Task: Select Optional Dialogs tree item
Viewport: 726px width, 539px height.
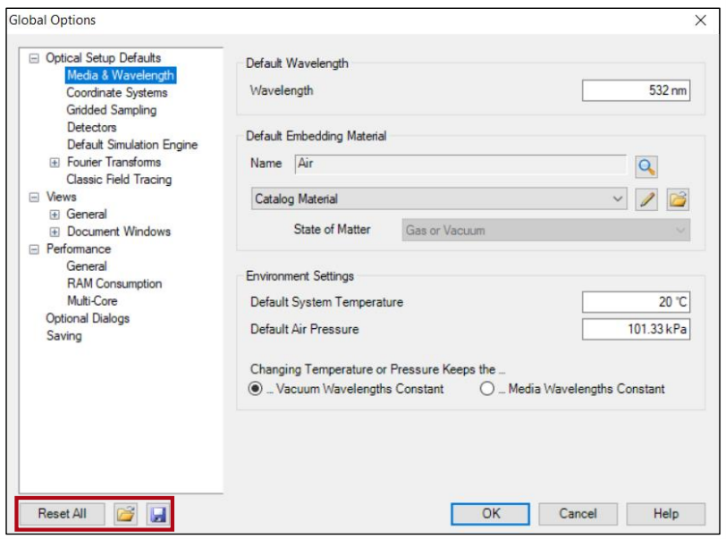Action: (88, 319)
